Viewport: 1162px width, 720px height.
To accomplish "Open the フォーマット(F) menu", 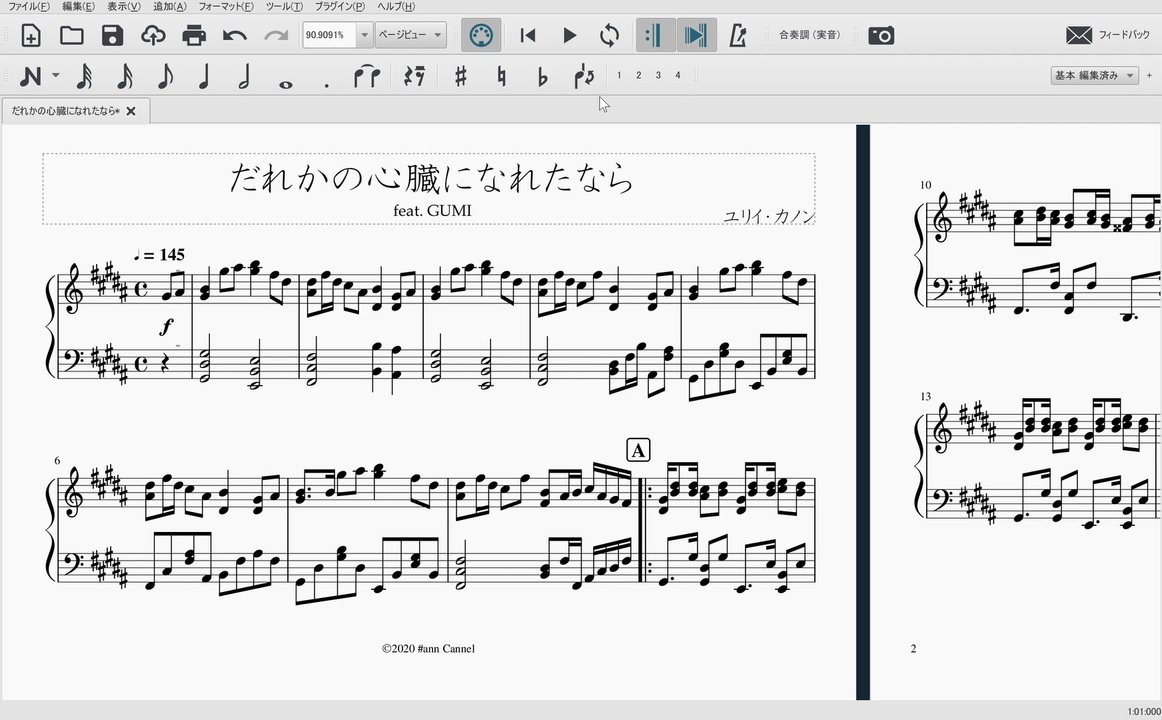I will click(226, 6).
